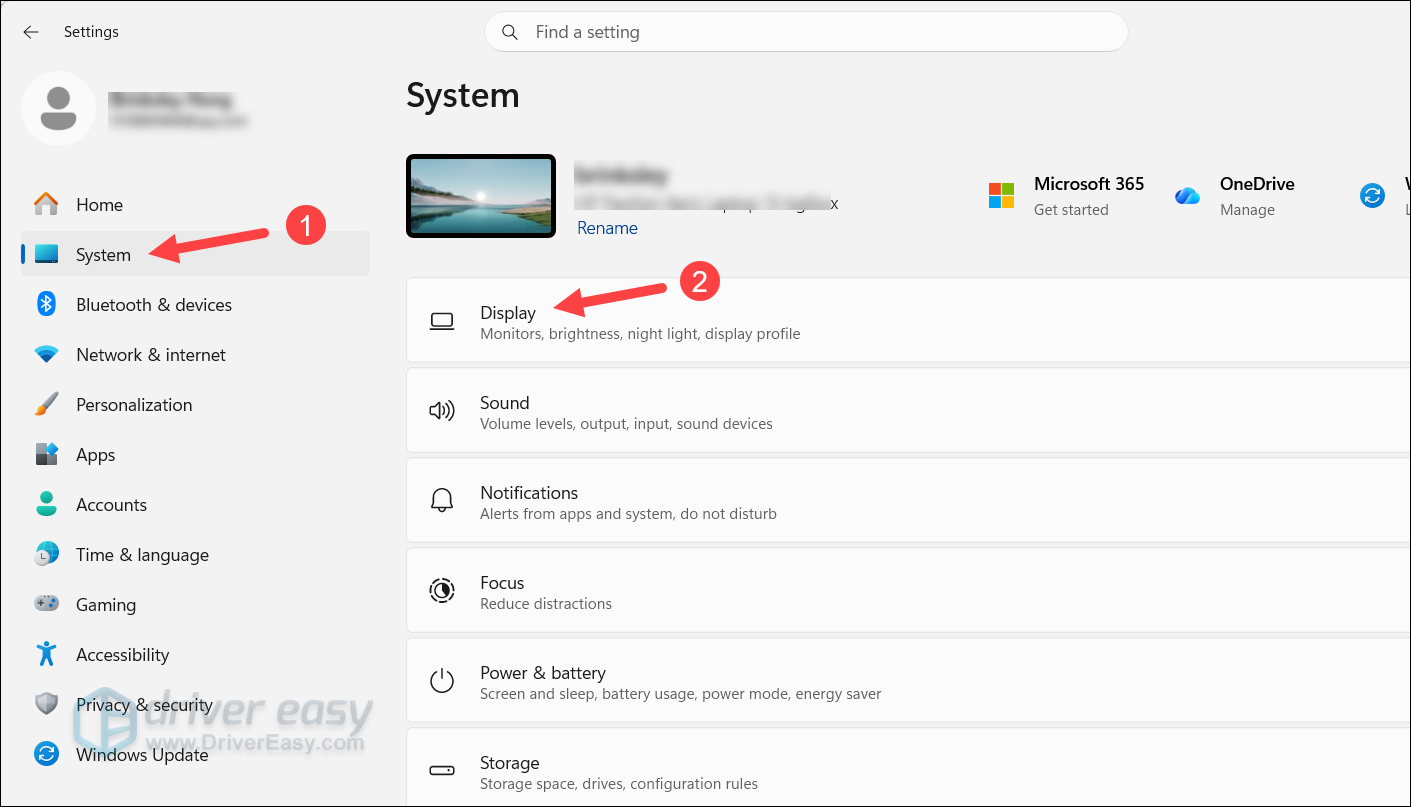Click the Bluetooth icon in sidebar
Viewport: 1411px width, 807px height.
[x=46, y=304]
